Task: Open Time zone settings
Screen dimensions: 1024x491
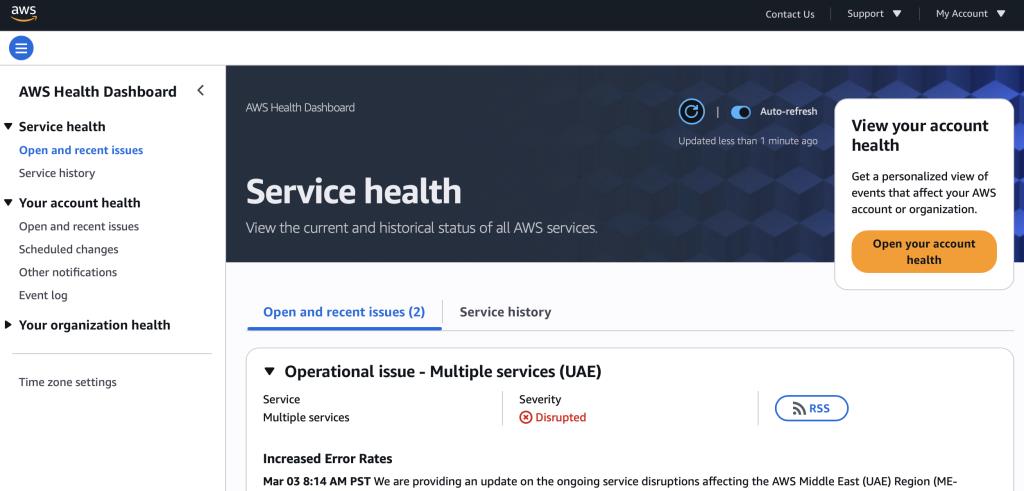Action: pos(68,382)
